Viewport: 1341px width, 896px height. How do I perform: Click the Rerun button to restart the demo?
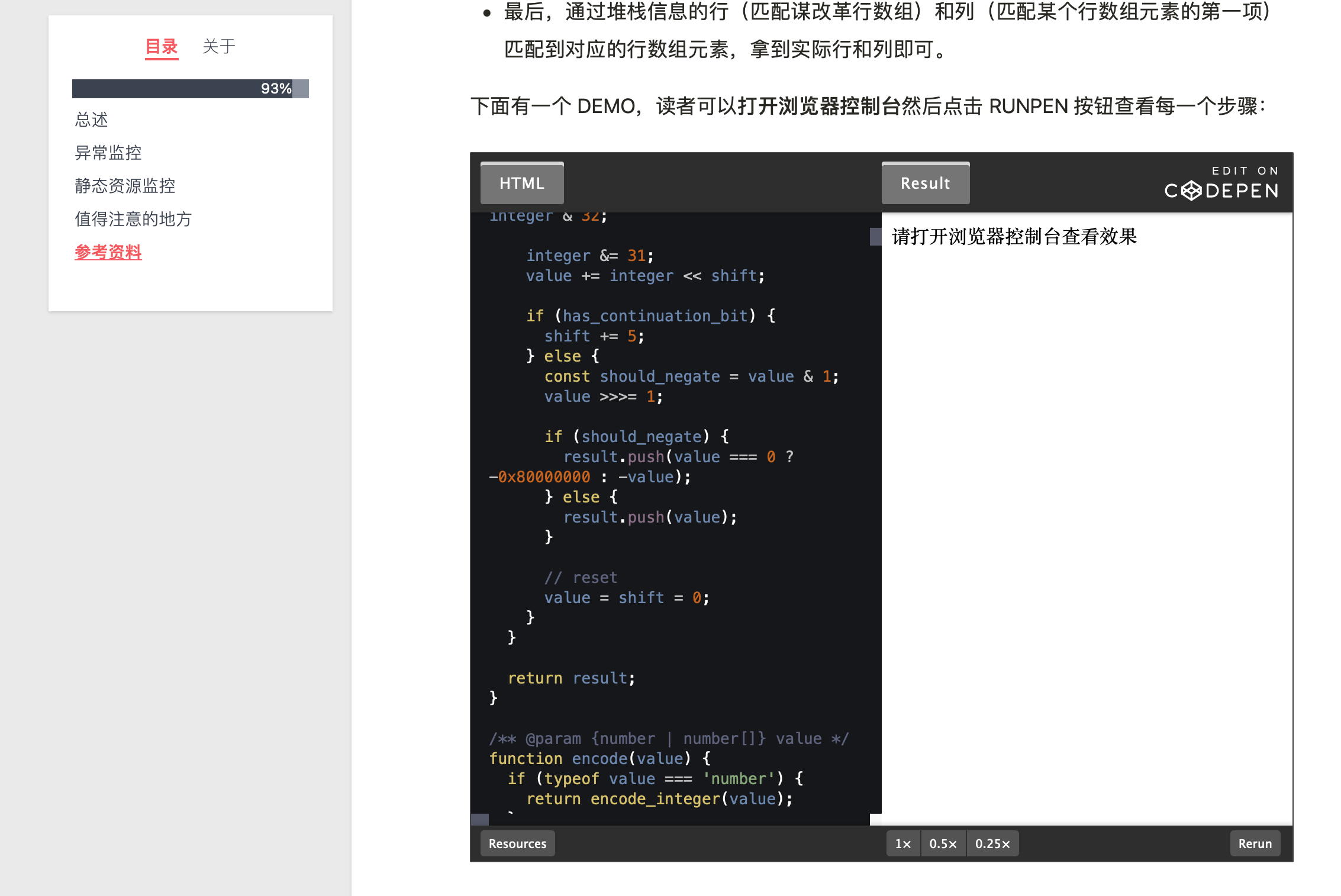pyautogui.click(x=1255, y=843)
